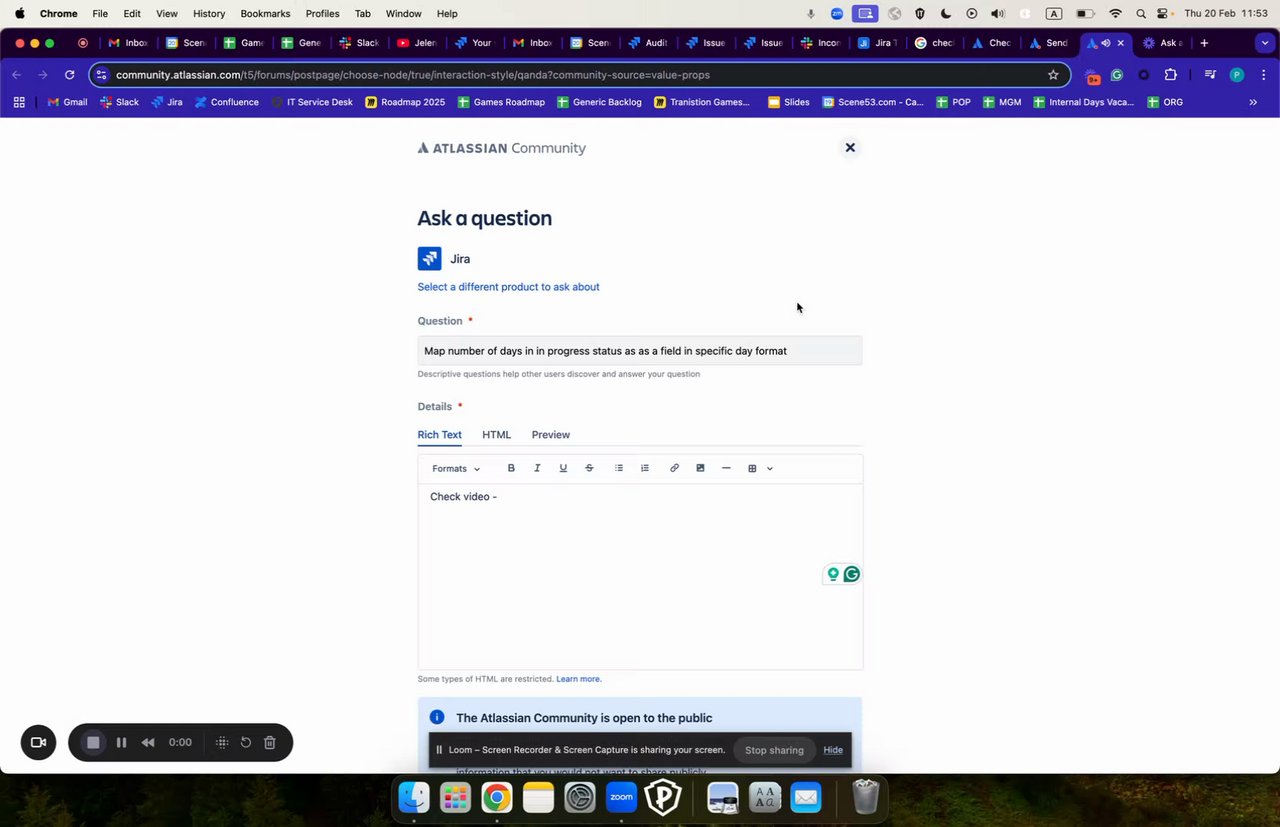Open the Spotlight search icon
The image size is (1280, 827).
pyautogui.click(x=1141, y=13)
